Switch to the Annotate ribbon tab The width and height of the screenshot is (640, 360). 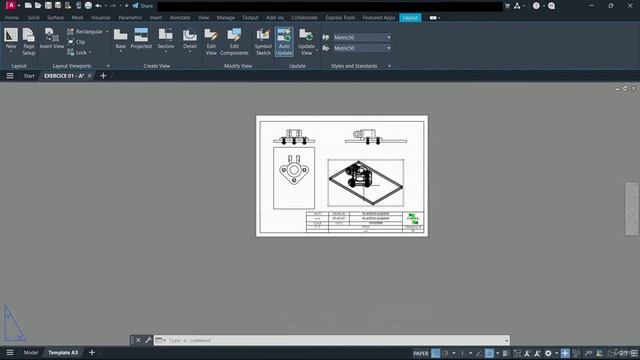click(180, 18)
